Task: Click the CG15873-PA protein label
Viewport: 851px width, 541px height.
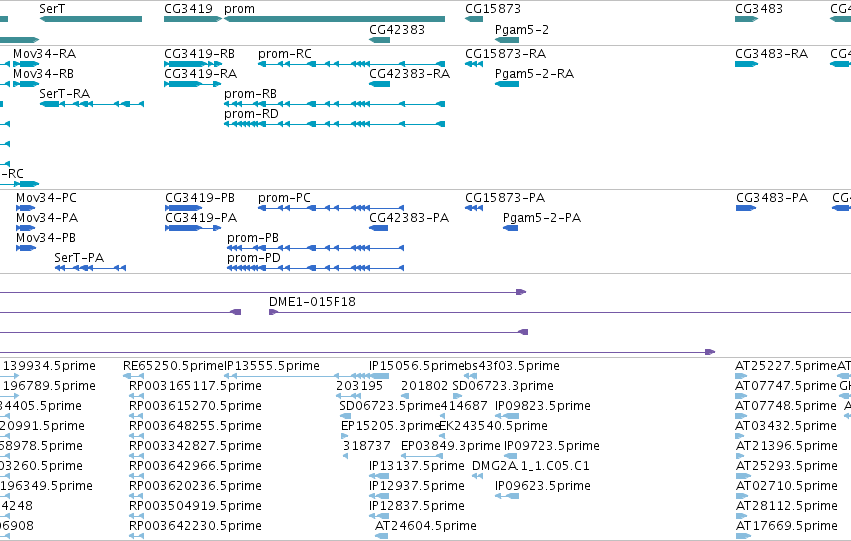Action: click(505, 198)
